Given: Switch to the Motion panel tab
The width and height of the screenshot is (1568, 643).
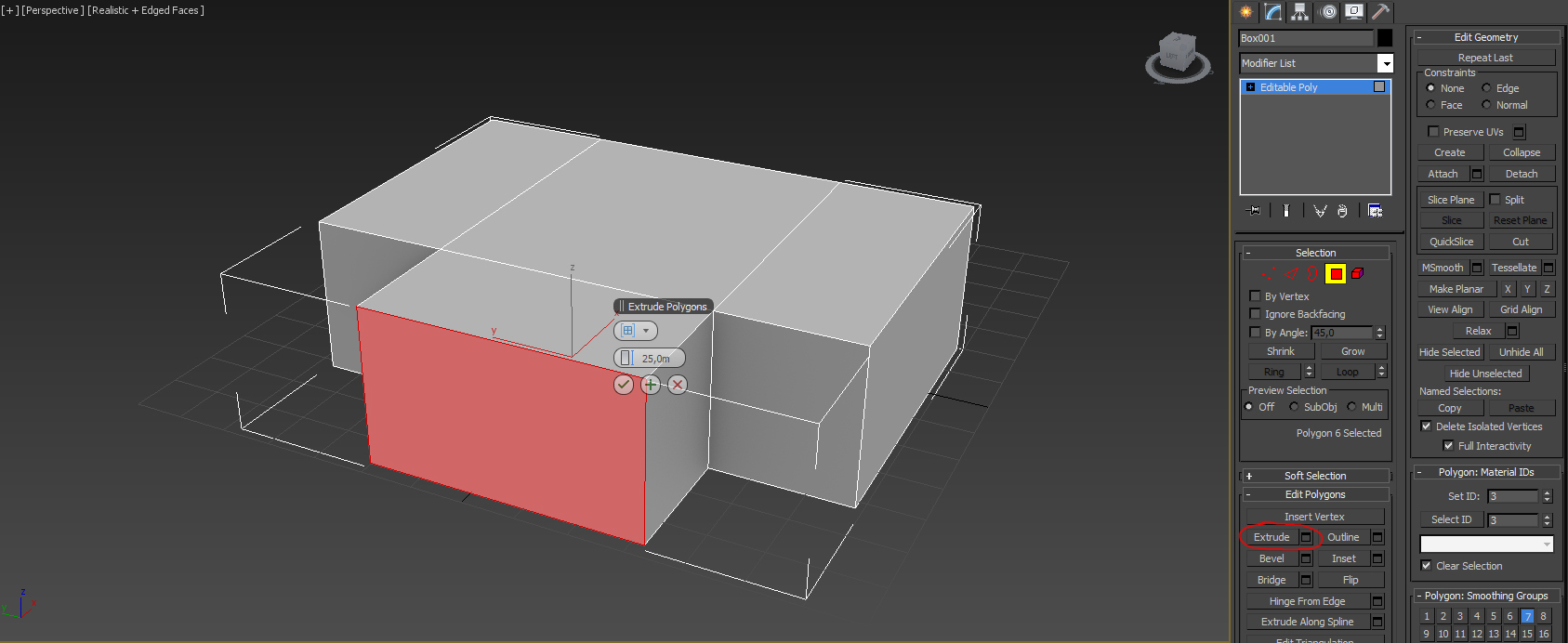Looking at the screenshot, I should click(1328, 11).
